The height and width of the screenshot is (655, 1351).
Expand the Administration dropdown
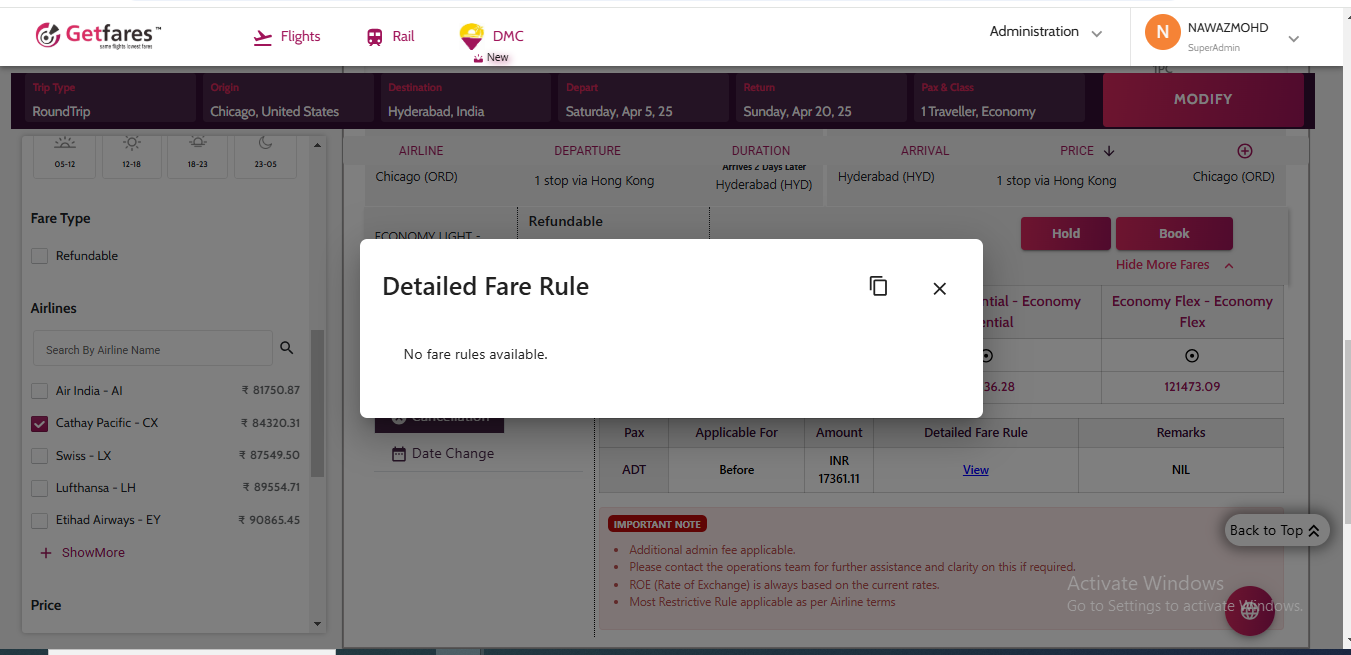1045,32
